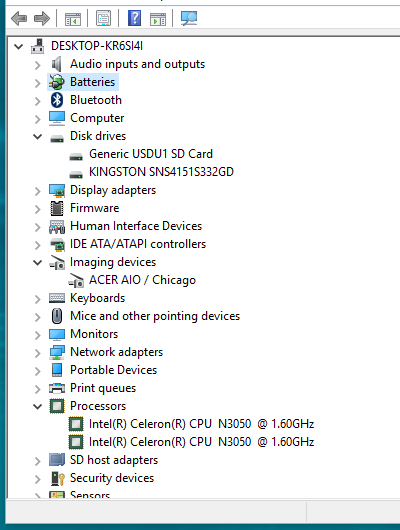Viewport: 400px width, 530px height.
Task: Click the monitor icon beside Computer
Action: (x=56, y=118)
